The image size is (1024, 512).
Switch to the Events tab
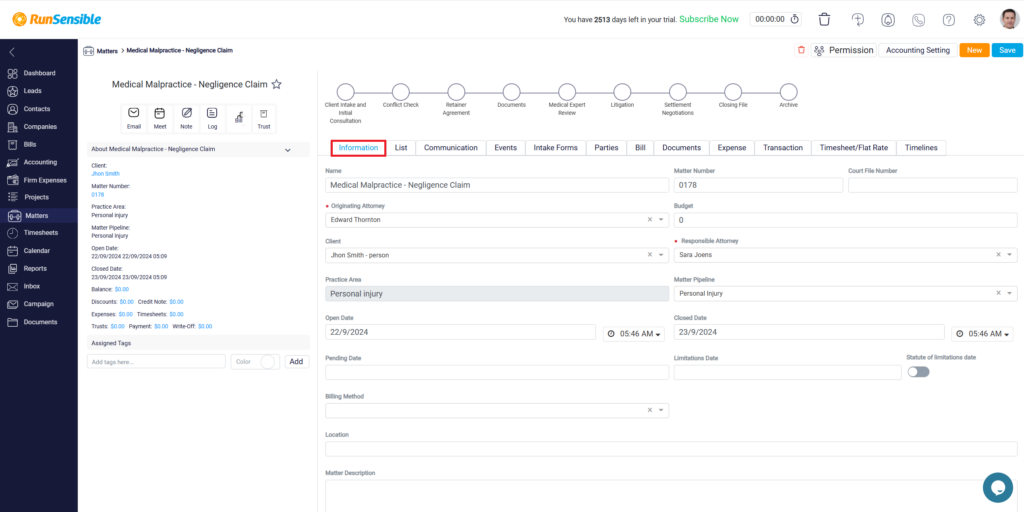pos(505,148)
